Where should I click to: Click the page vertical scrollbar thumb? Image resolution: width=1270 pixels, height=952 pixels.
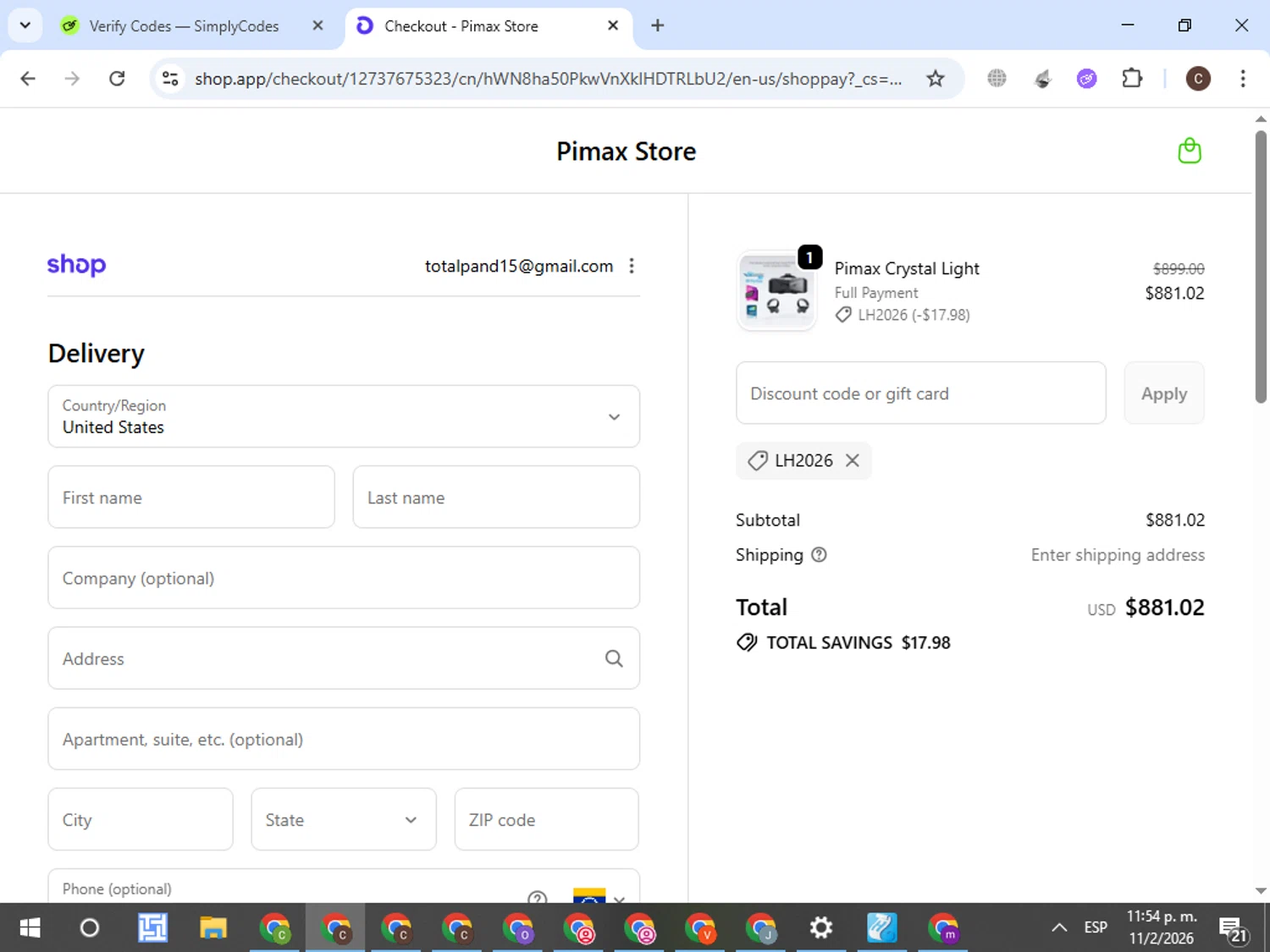click(x=1261, y=267)
